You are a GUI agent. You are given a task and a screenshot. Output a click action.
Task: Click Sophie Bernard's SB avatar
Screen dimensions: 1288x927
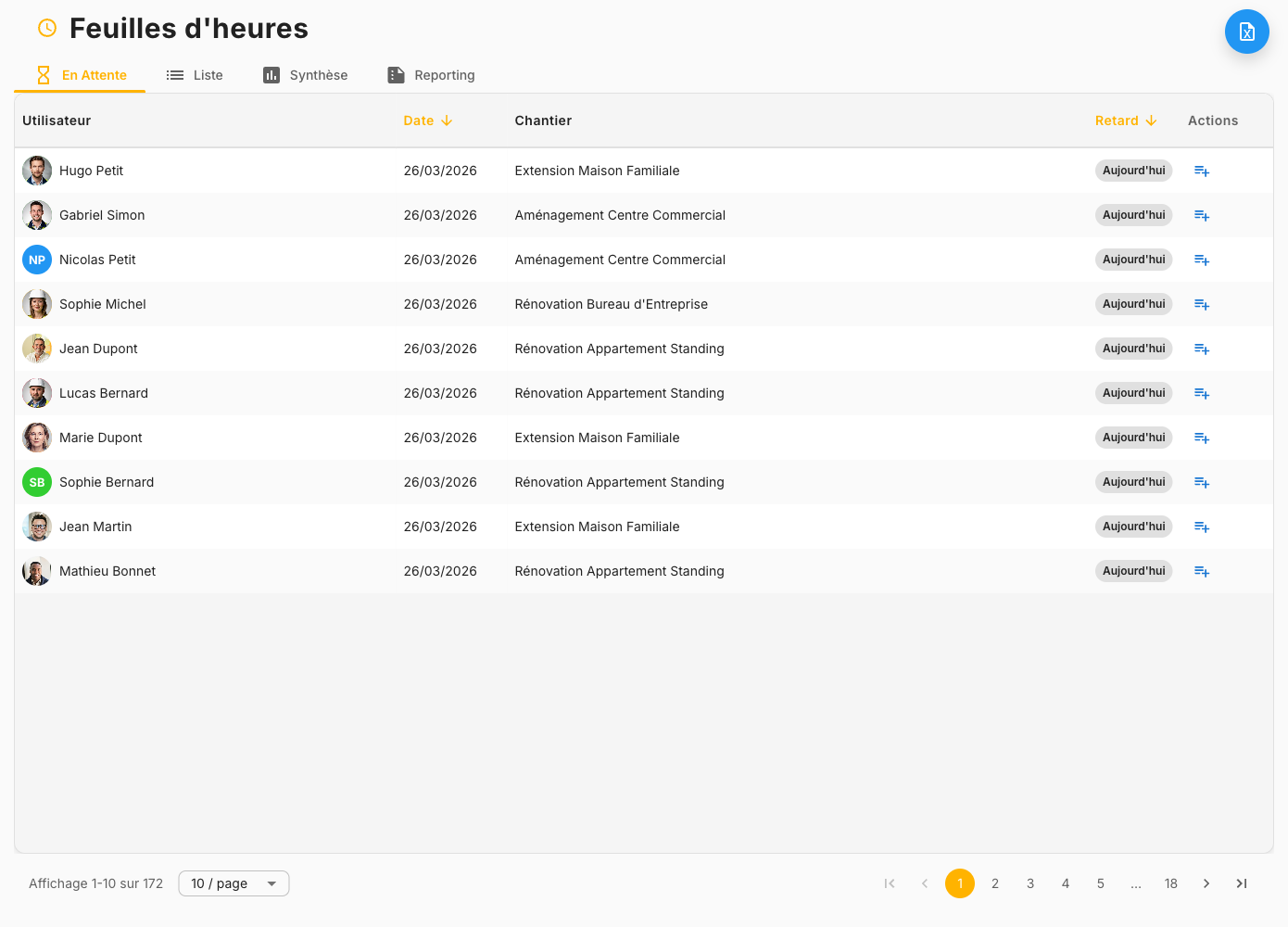[37, 482]
